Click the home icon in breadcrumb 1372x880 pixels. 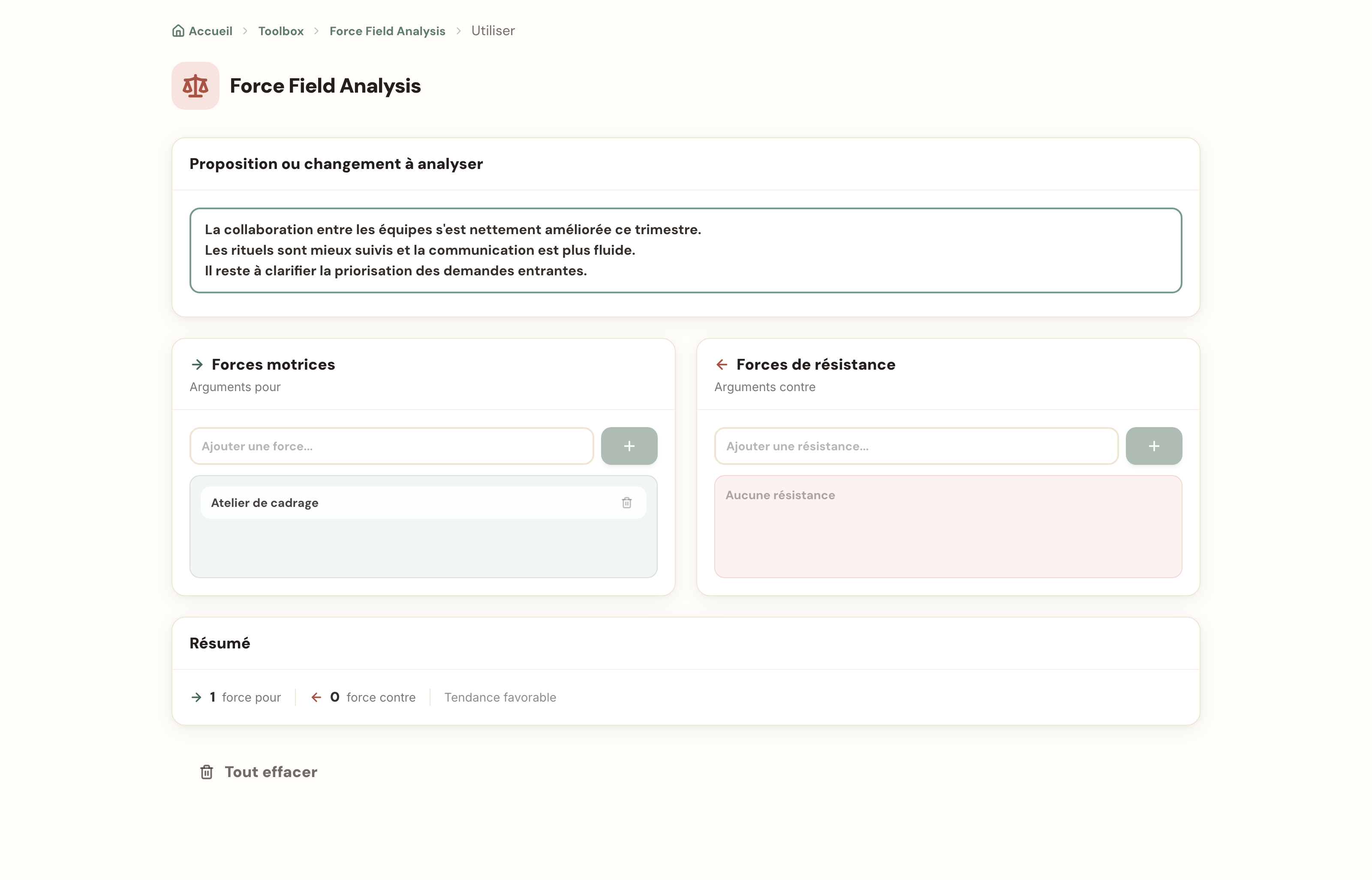pos(178,31)
